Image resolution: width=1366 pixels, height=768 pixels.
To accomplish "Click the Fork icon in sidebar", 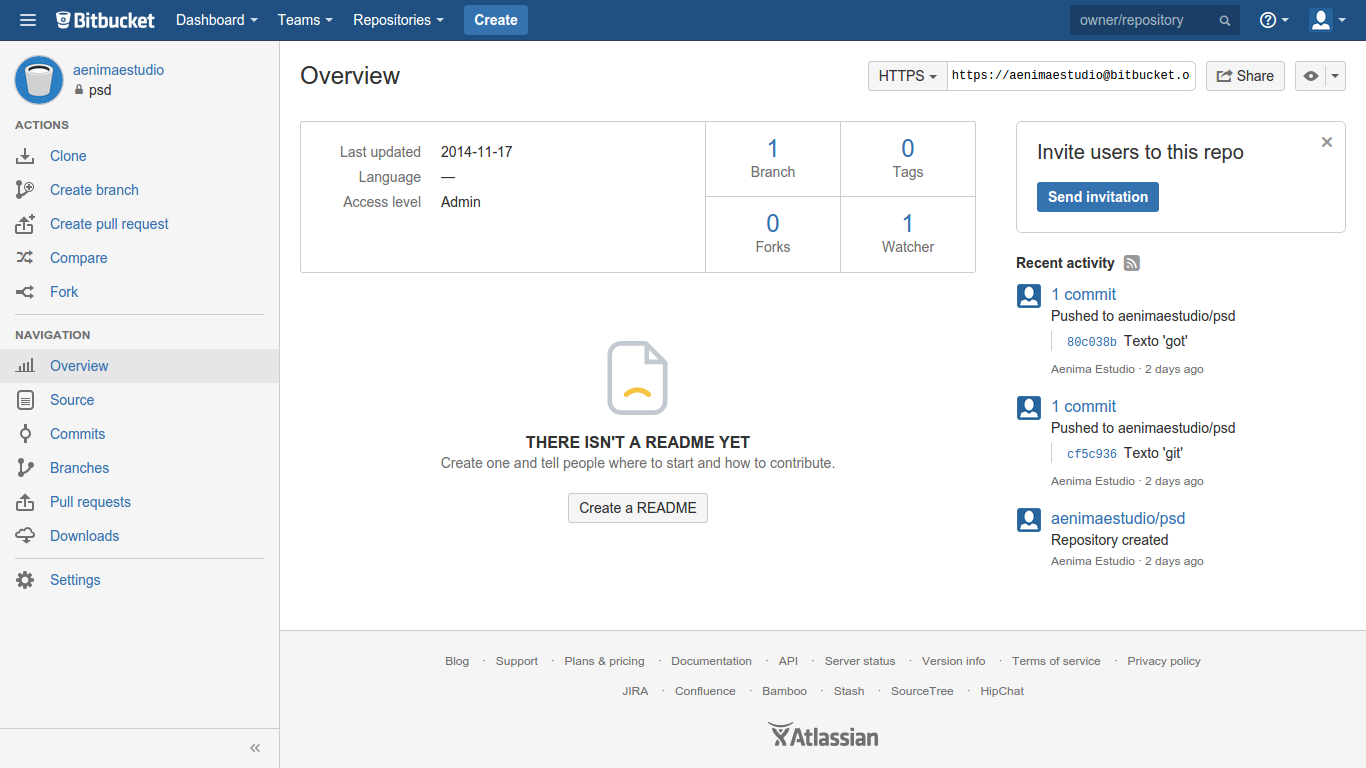I will tap(25, 292).
